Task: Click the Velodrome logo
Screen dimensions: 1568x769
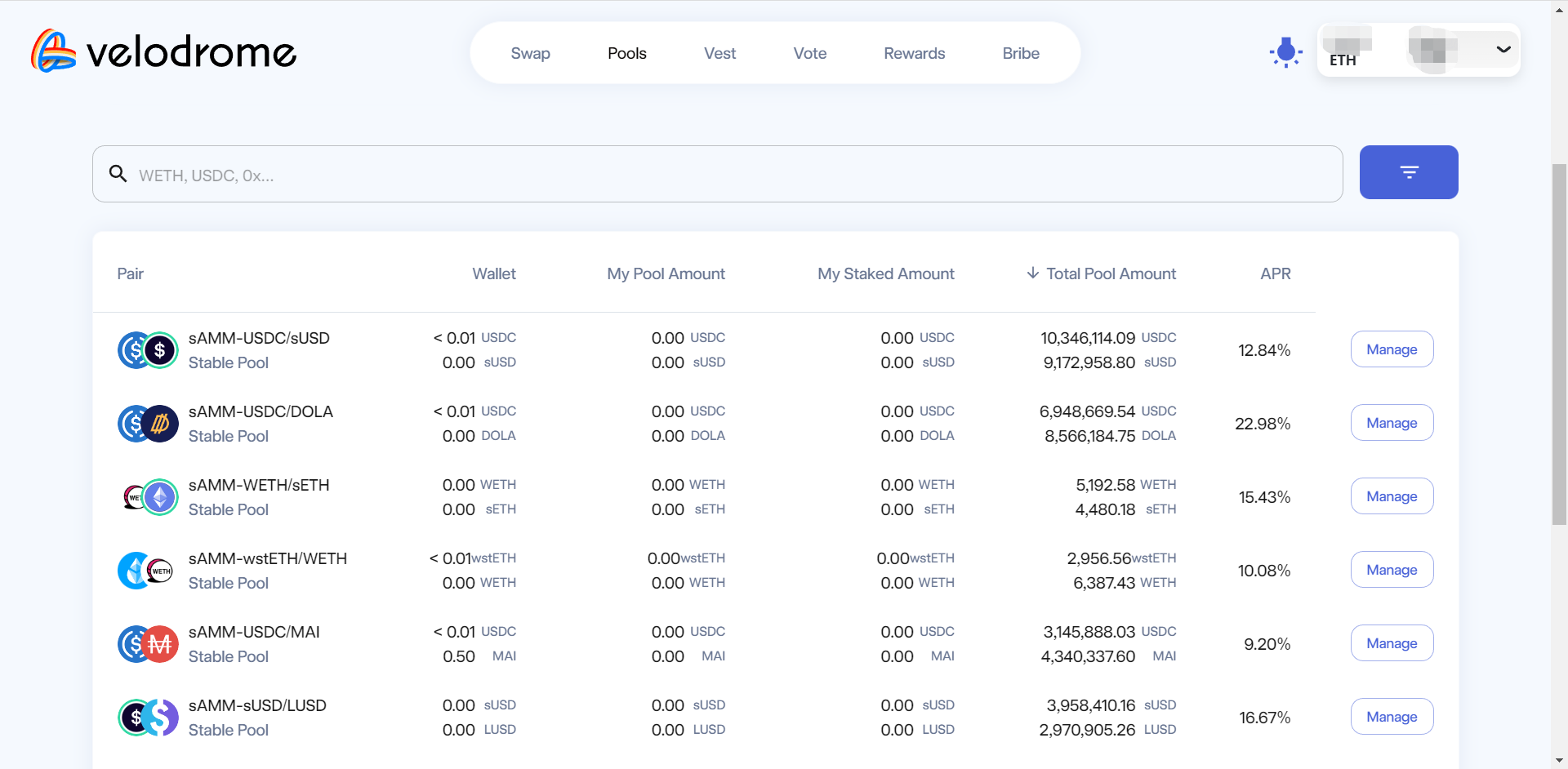Action: click(163, 51)
